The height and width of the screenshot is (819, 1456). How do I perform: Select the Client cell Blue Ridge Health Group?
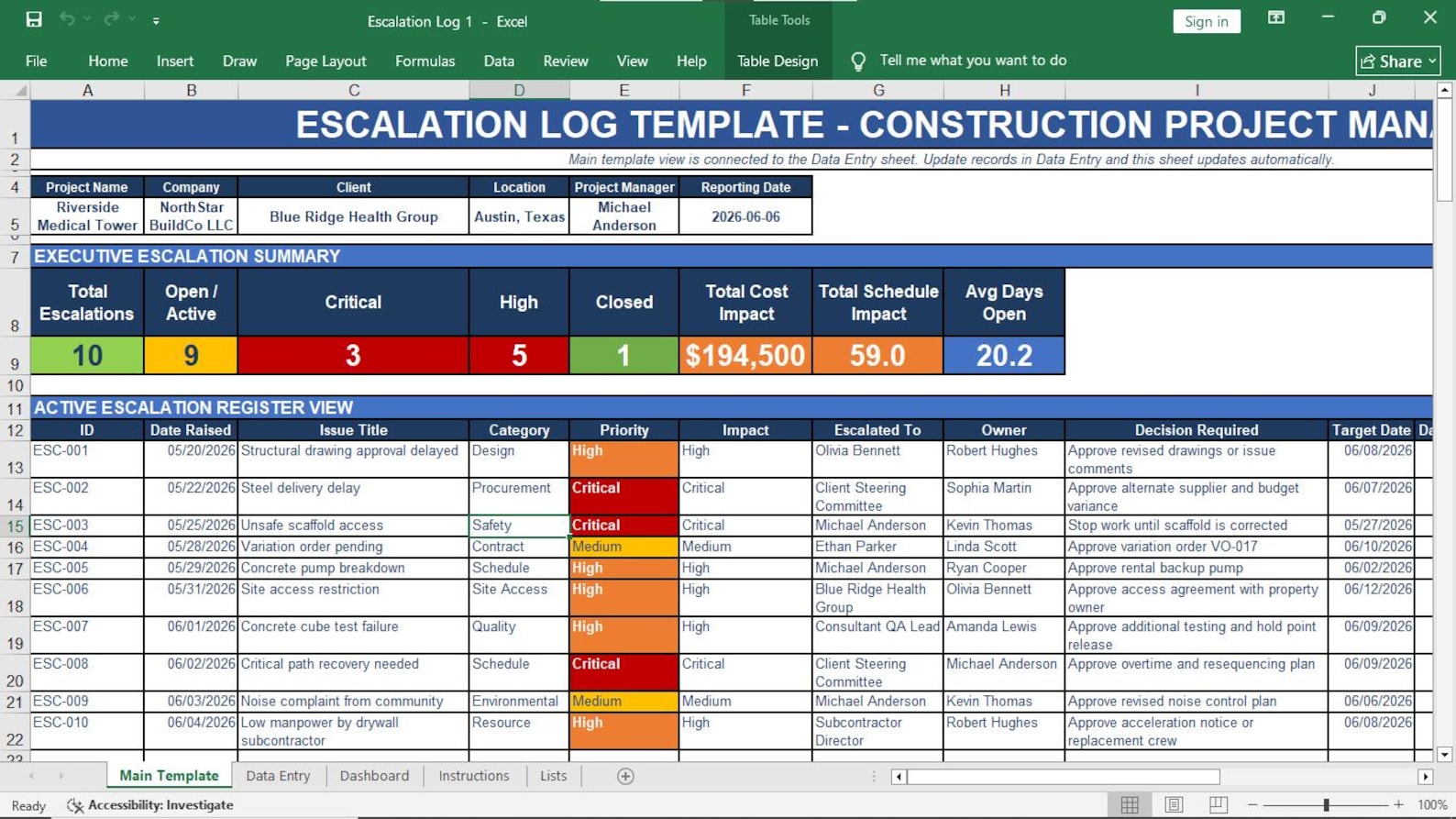[353, 216]
